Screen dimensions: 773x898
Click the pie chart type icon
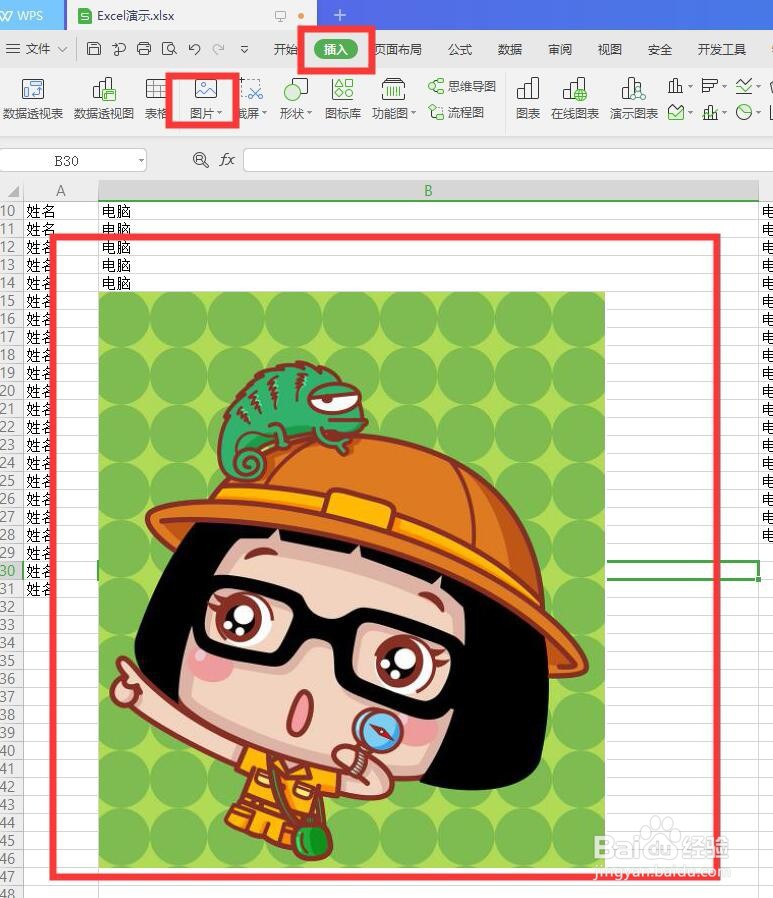pos(744,112)
